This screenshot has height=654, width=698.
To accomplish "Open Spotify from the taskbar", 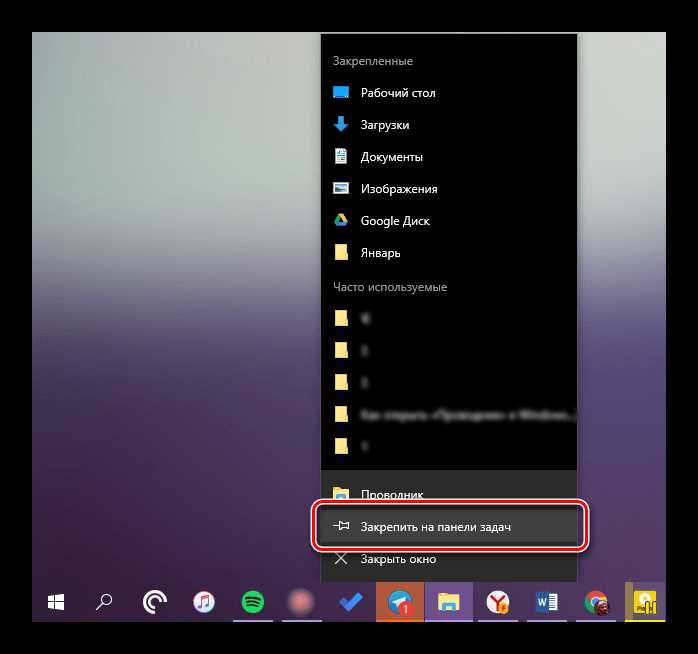I will coord(253,602).
